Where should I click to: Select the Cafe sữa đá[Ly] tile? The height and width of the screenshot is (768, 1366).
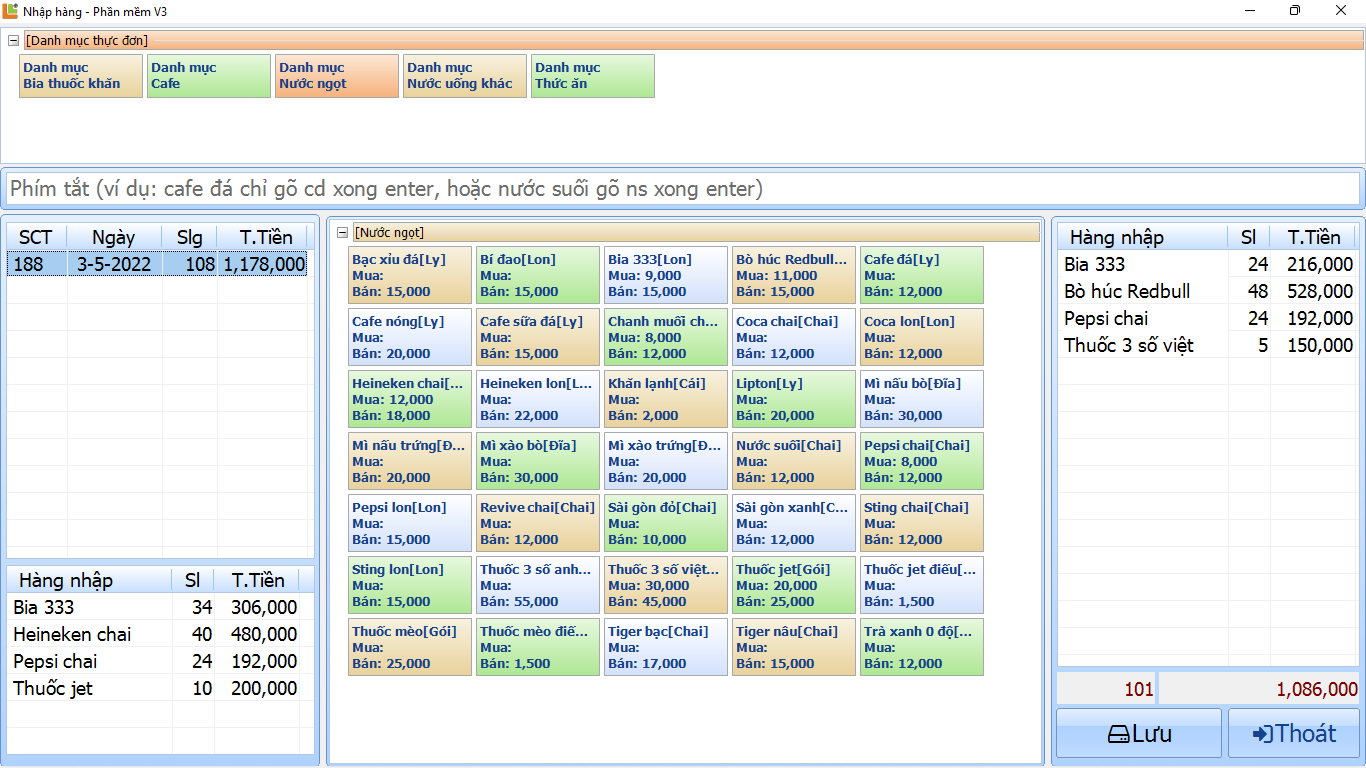(538, 337)
